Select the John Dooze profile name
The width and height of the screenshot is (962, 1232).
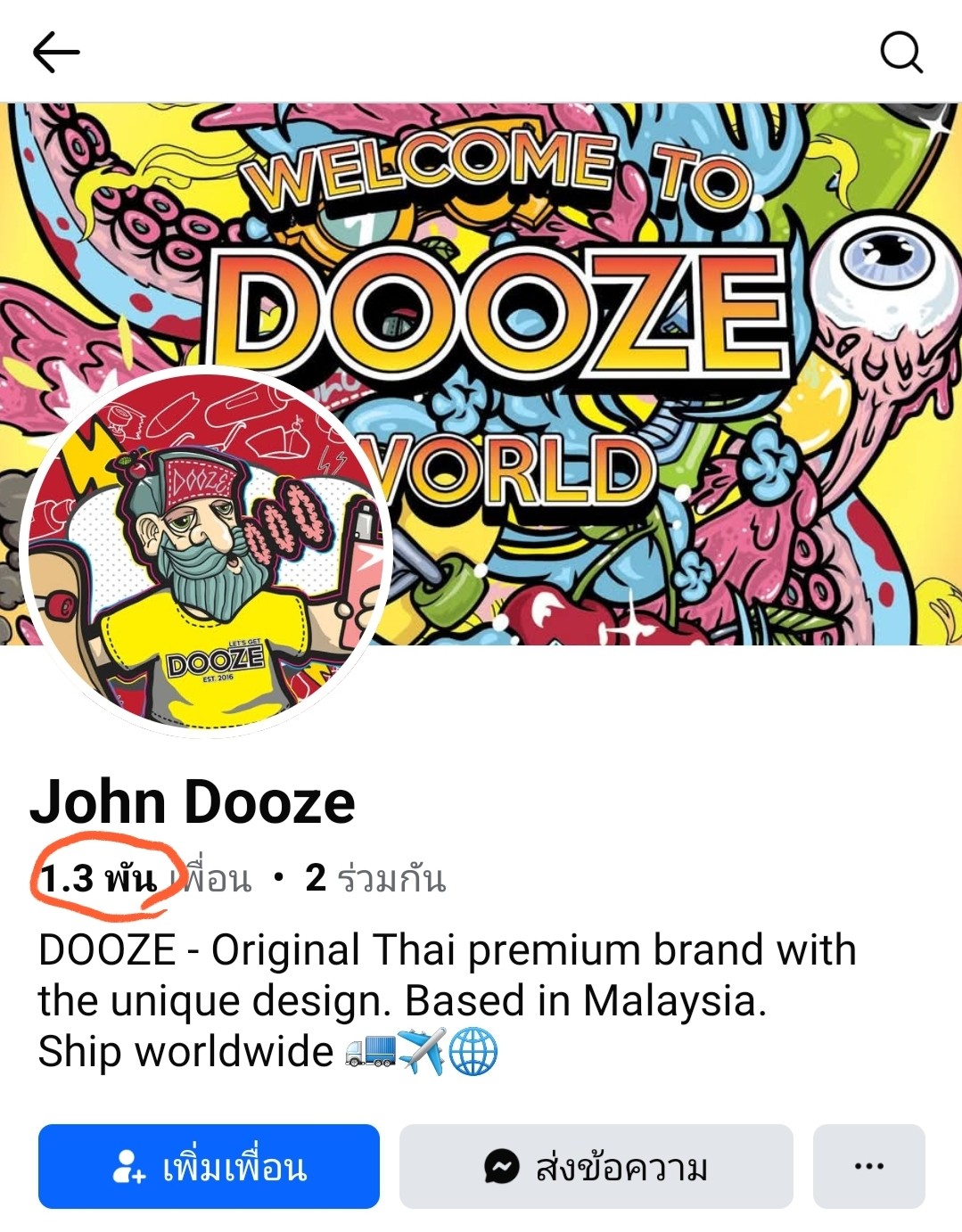(x=193, y=801)
